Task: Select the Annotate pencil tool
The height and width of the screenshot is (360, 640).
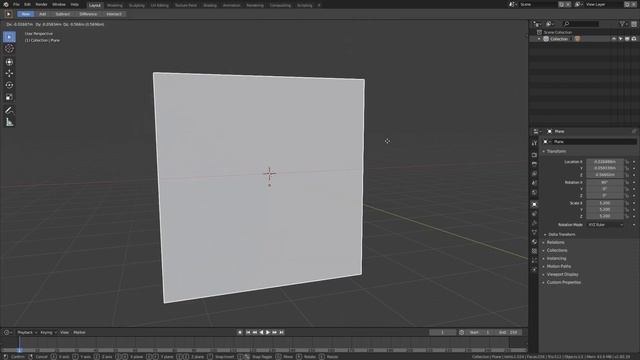Action: [x=9, y=110]
